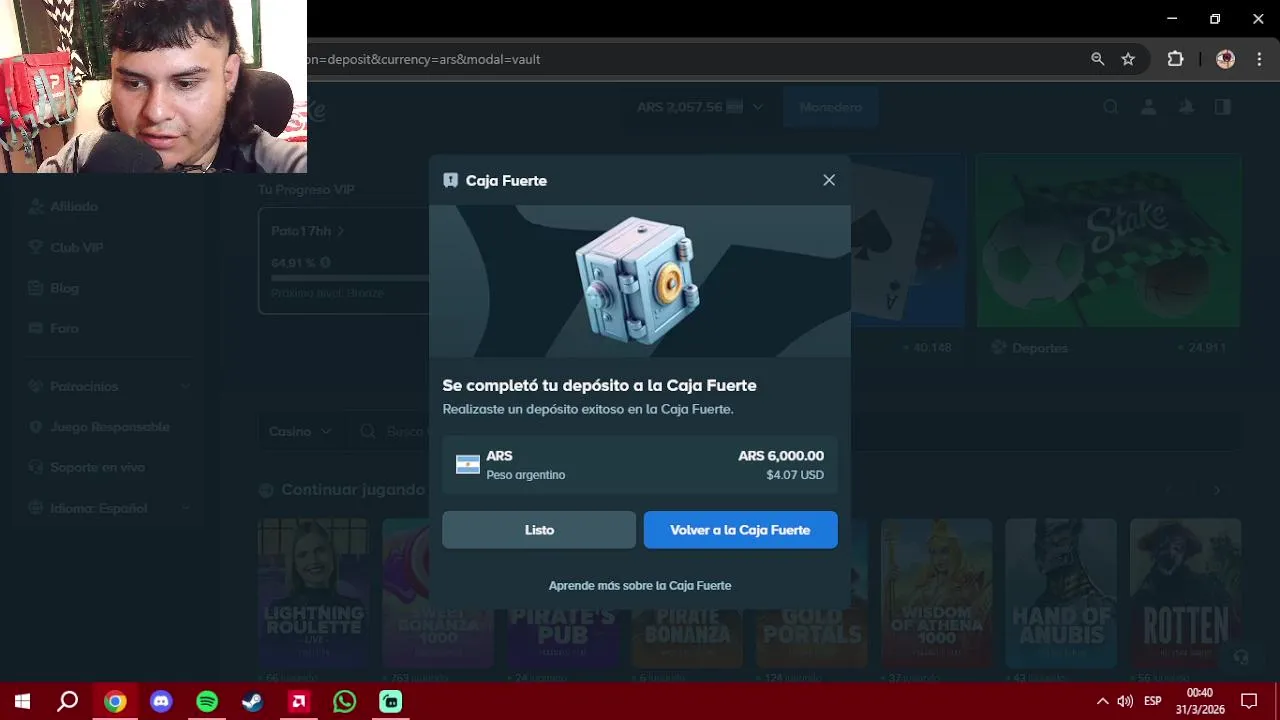Open the Deportes Stake banner card

point(1108,241)
